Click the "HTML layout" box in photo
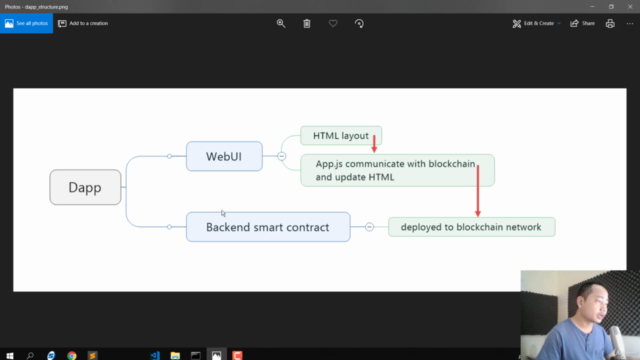The width and height of the screenshot is (640, 360). [341, 136]
